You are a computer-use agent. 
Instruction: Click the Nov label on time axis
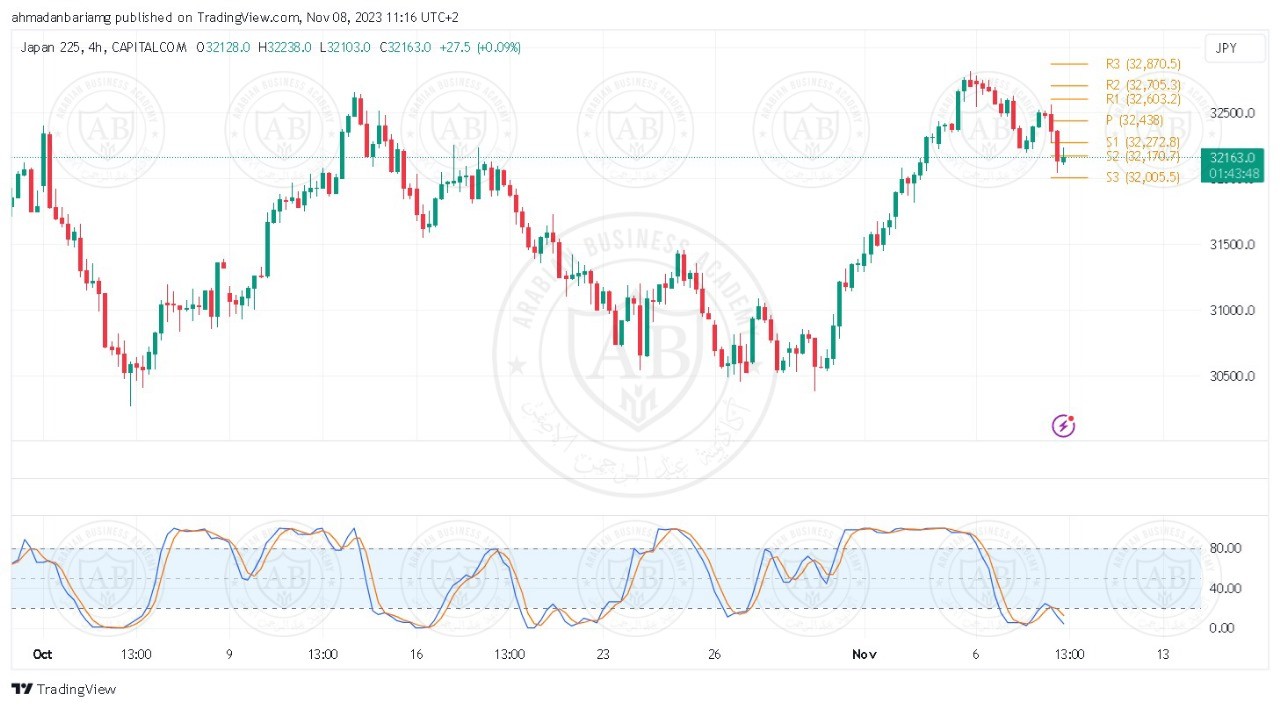864,654
